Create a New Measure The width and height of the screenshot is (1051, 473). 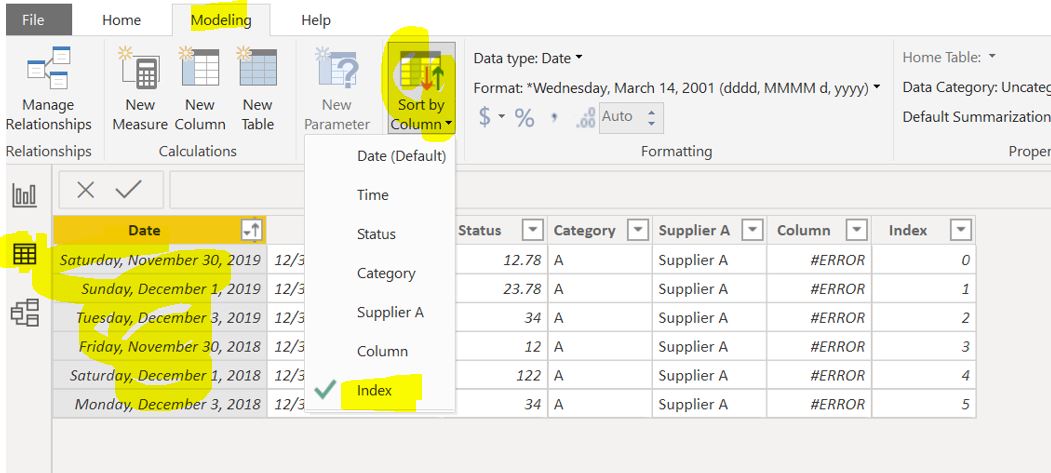coord(139,88)
